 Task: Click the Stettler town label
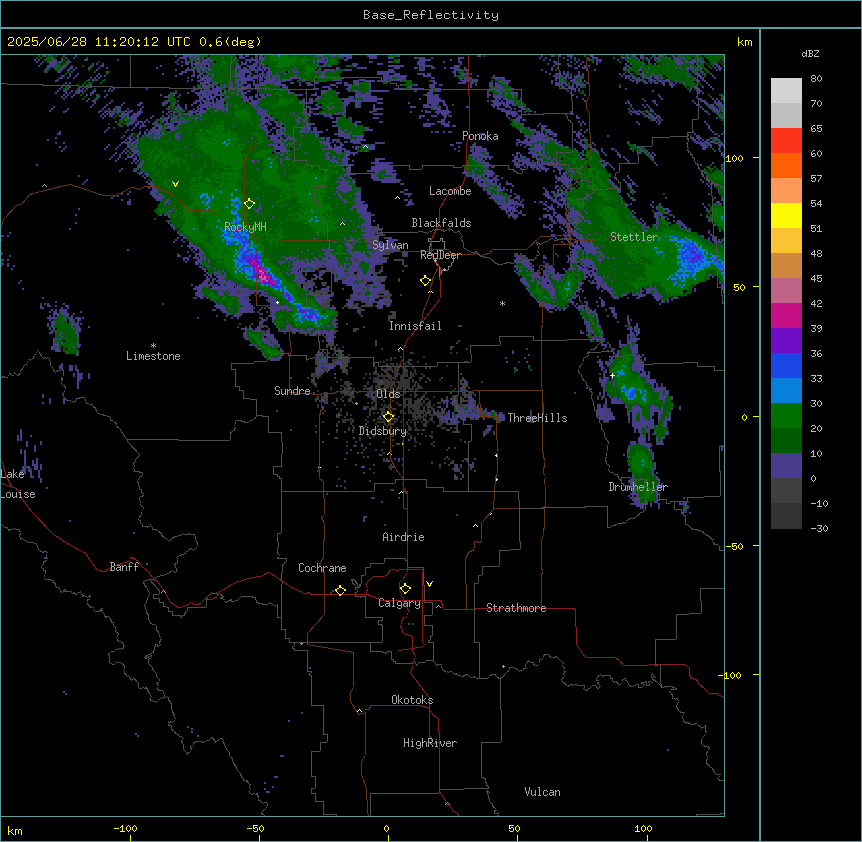(634, 237)
